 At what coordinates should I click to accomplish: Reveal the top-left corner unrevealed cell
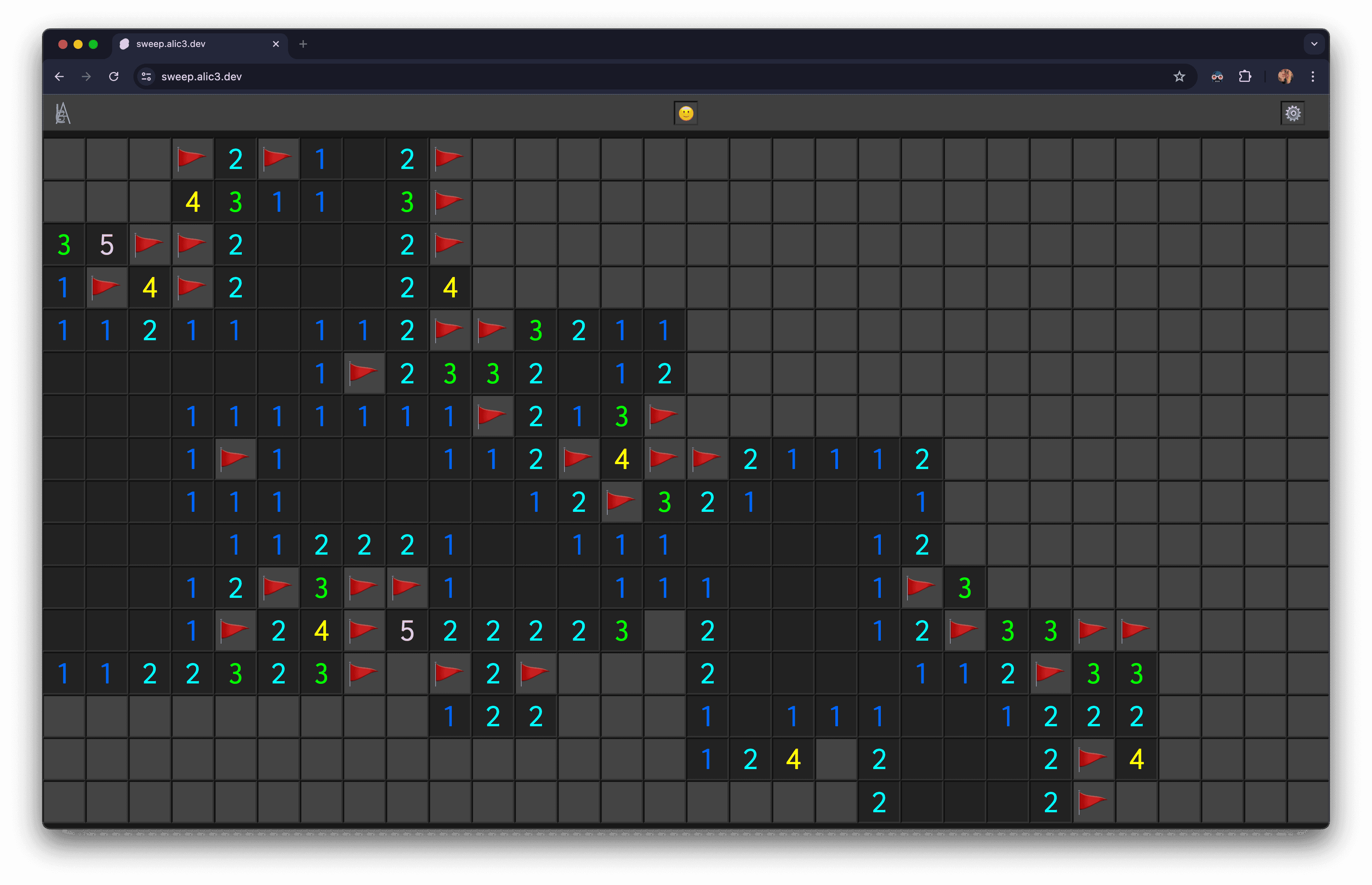[64, 159]
